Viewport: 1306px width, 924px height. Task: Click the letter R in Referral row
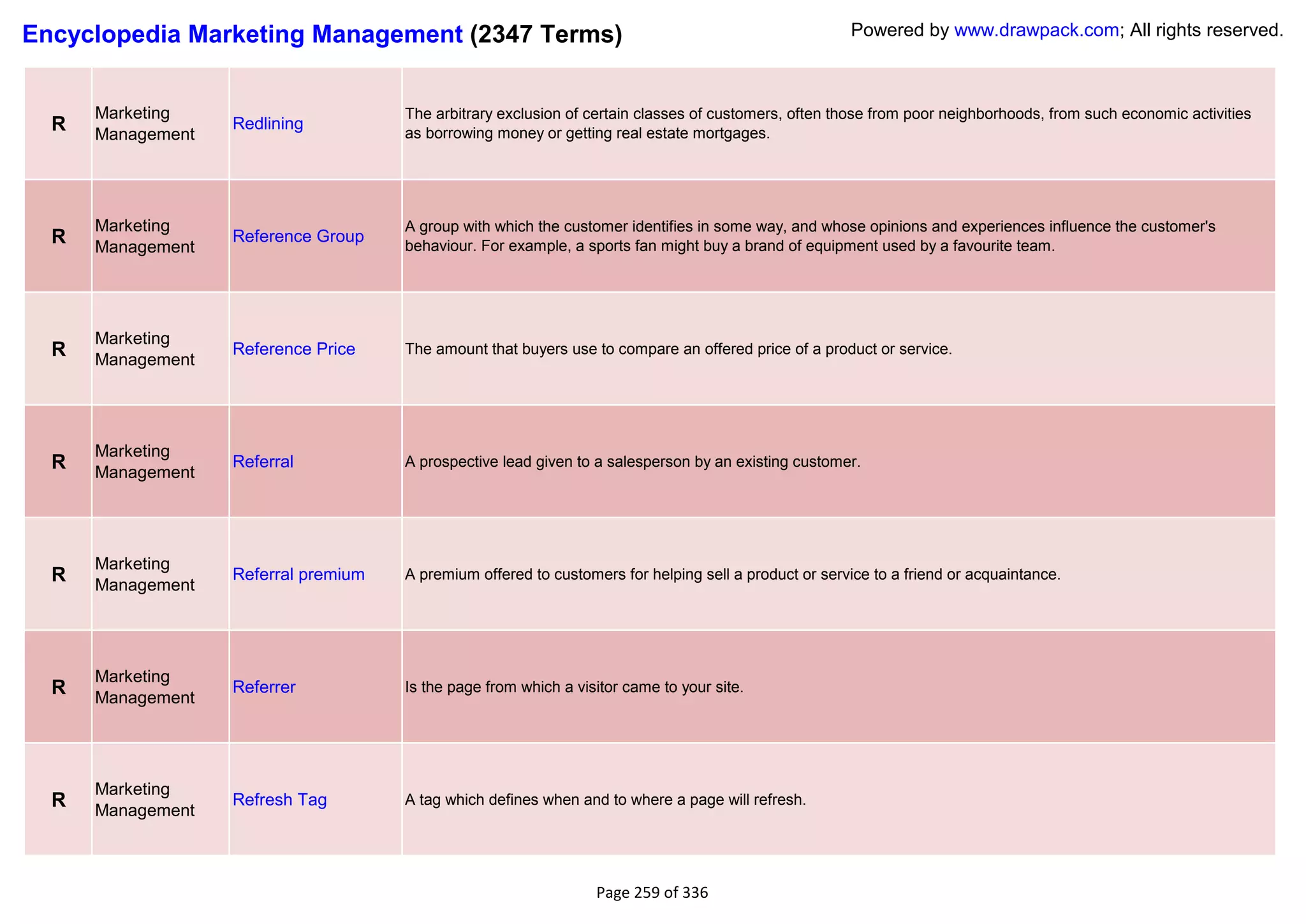point(59,462)
